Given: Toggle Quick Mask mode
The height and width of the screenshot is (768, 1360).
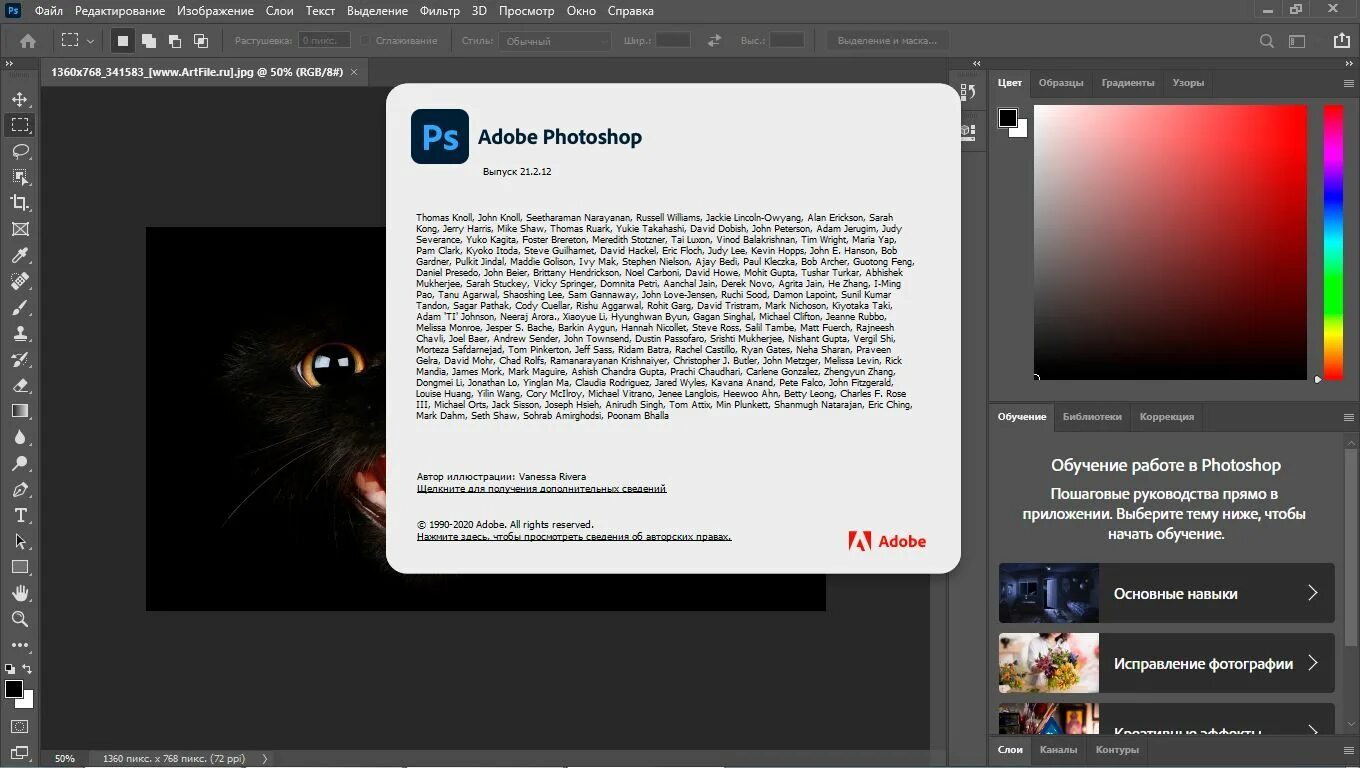Looking at the screenshot, I should 20,727.
